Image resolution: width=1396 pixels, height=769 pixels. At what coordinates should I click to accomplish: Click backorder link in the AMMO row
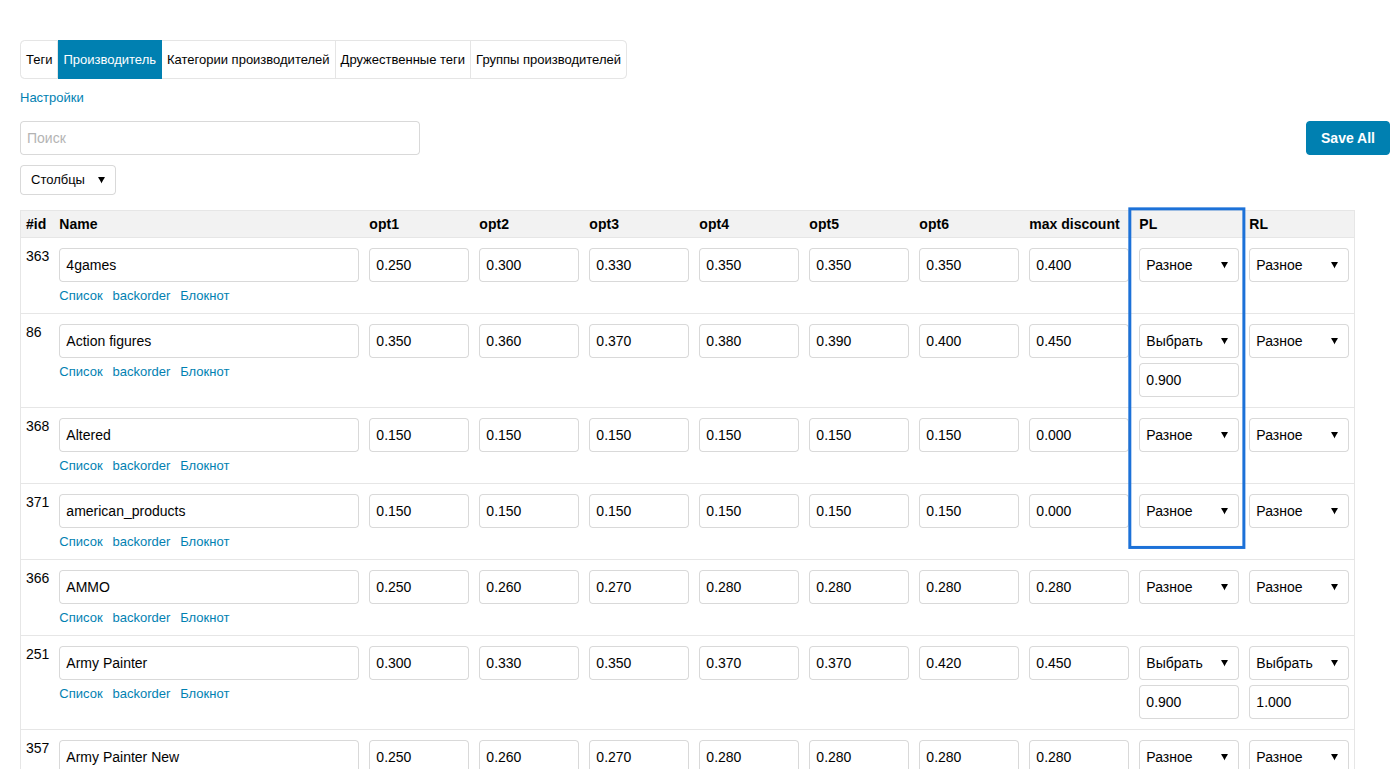click(x=141, y=617)
